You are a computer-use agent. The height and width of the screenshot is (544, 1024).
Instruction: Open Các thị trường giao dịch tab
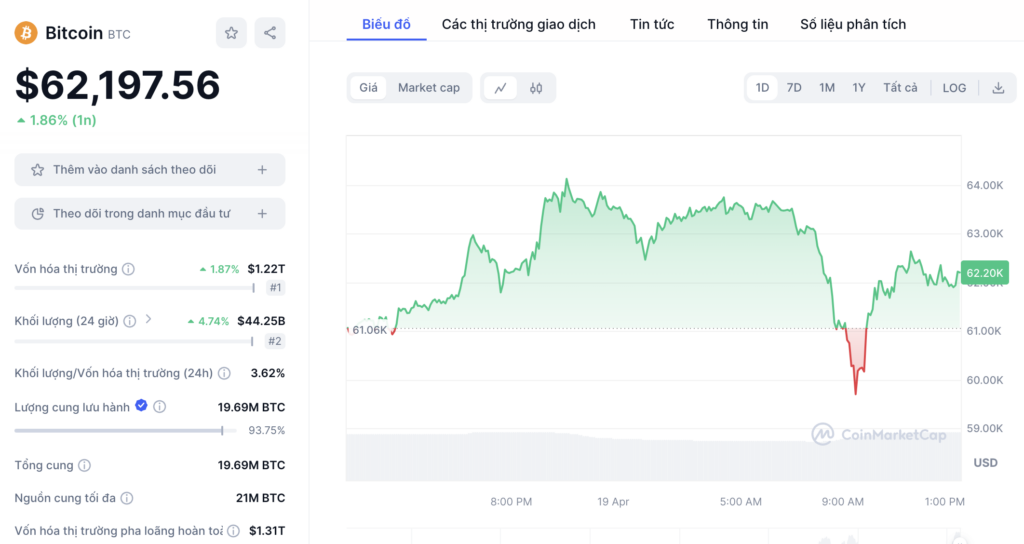click(x=519, y=24)
